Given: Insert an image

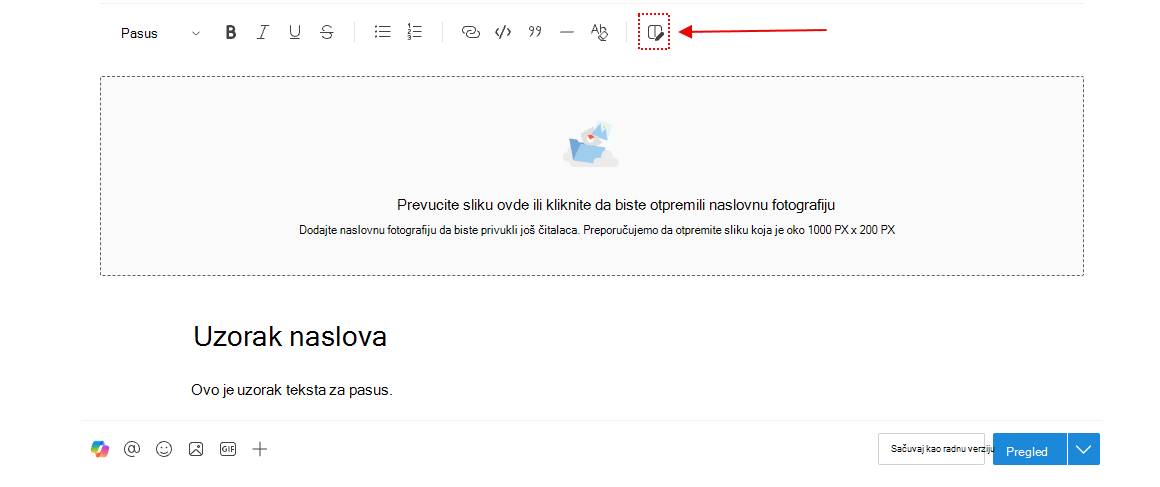Looking at the screenshot, I should 195,449.
